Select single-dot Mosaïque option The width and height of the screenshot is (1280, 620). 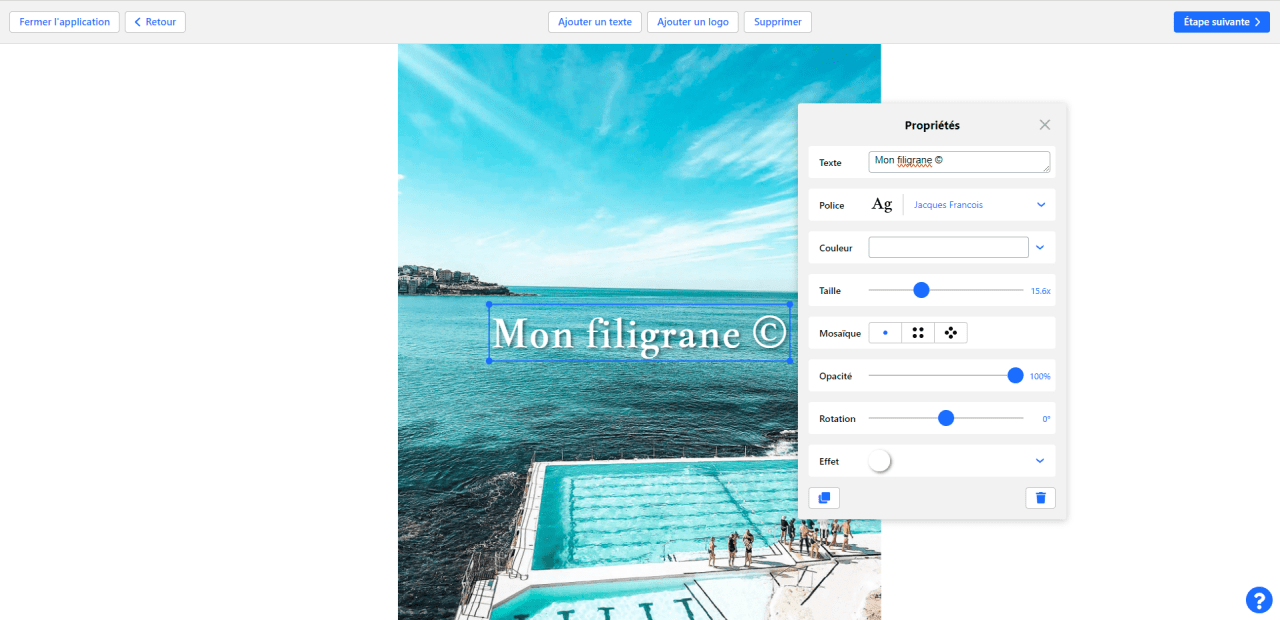pos(885,333)
